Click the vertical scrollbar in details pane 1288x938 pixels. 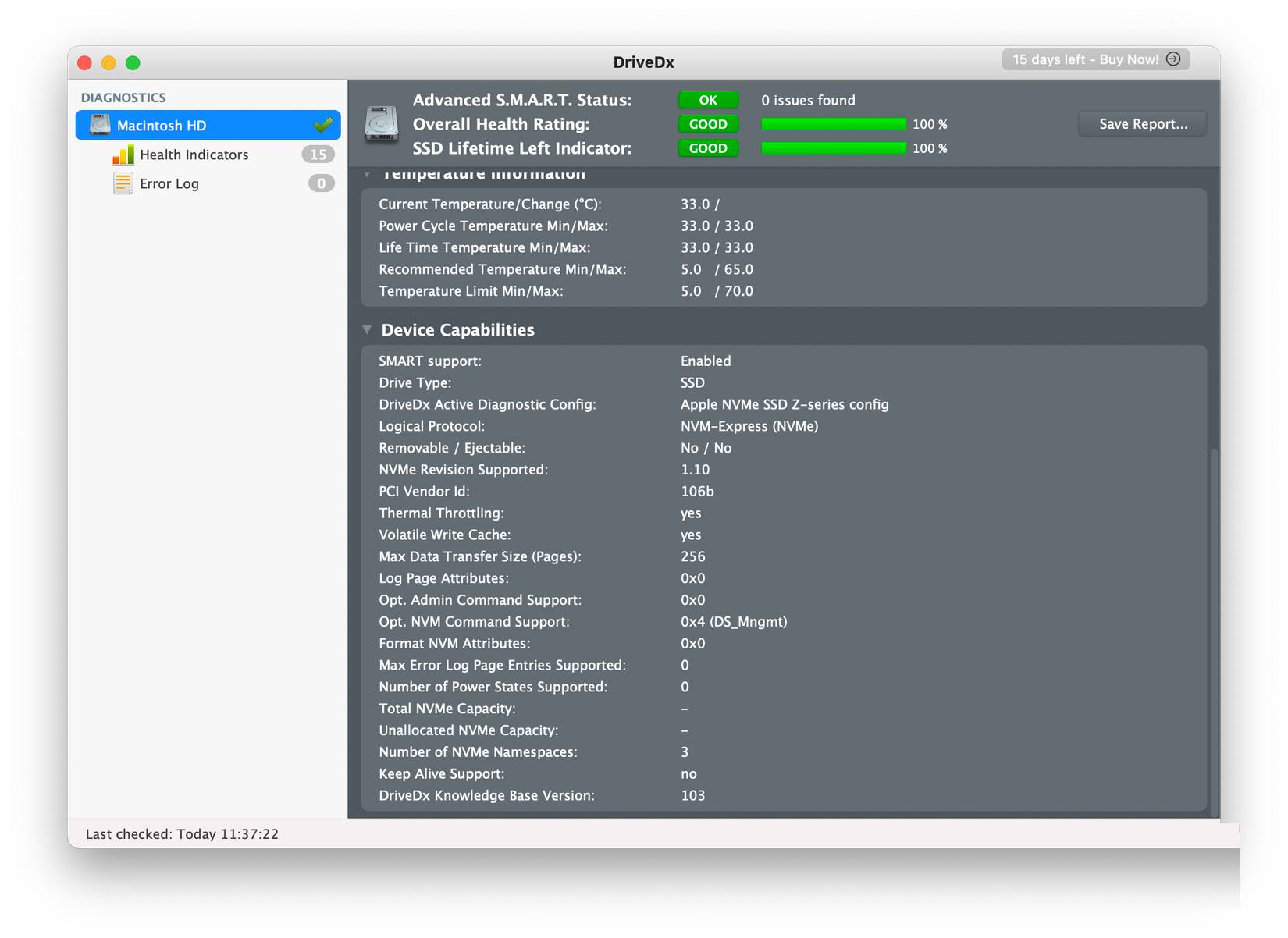point(1213,624)
